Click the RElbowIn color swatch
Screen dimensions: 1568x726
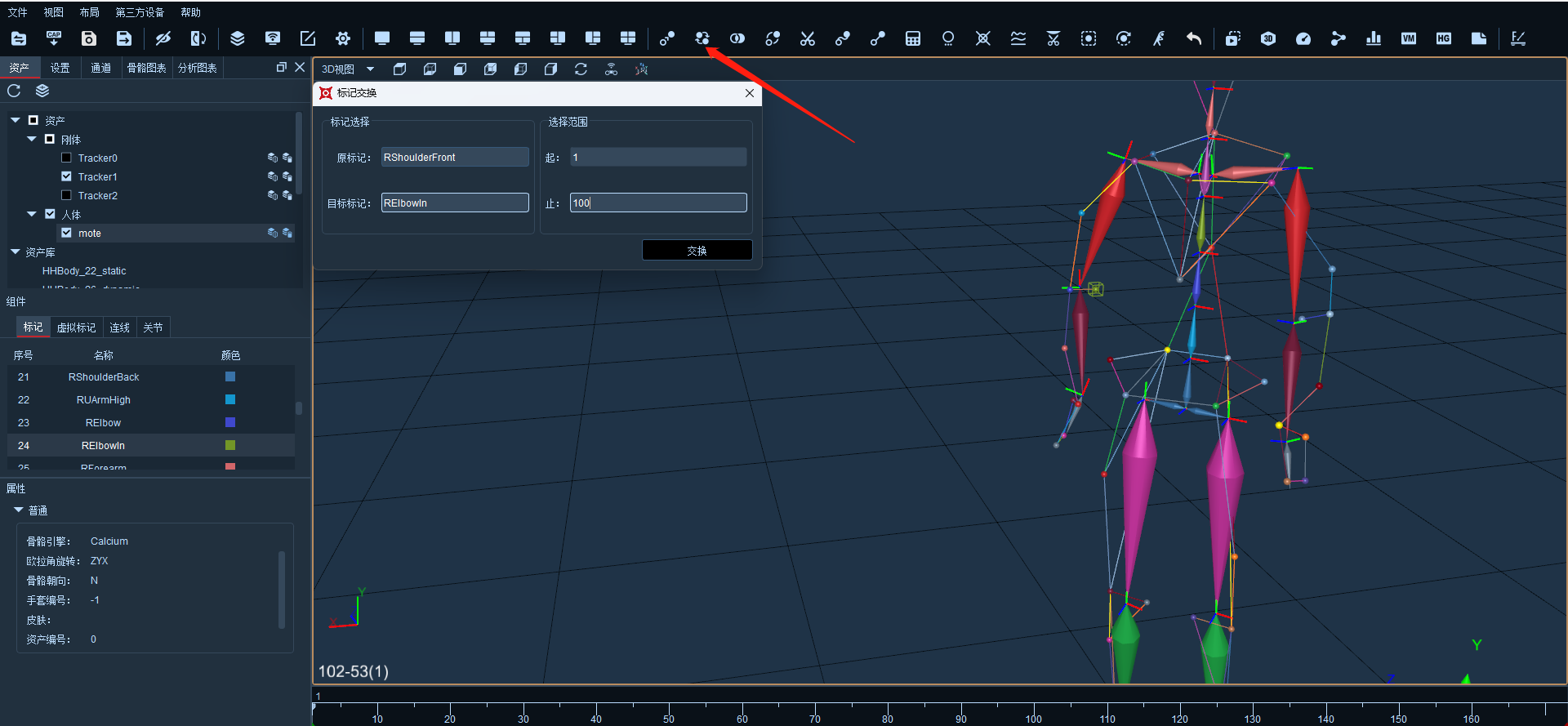[230, 445]
